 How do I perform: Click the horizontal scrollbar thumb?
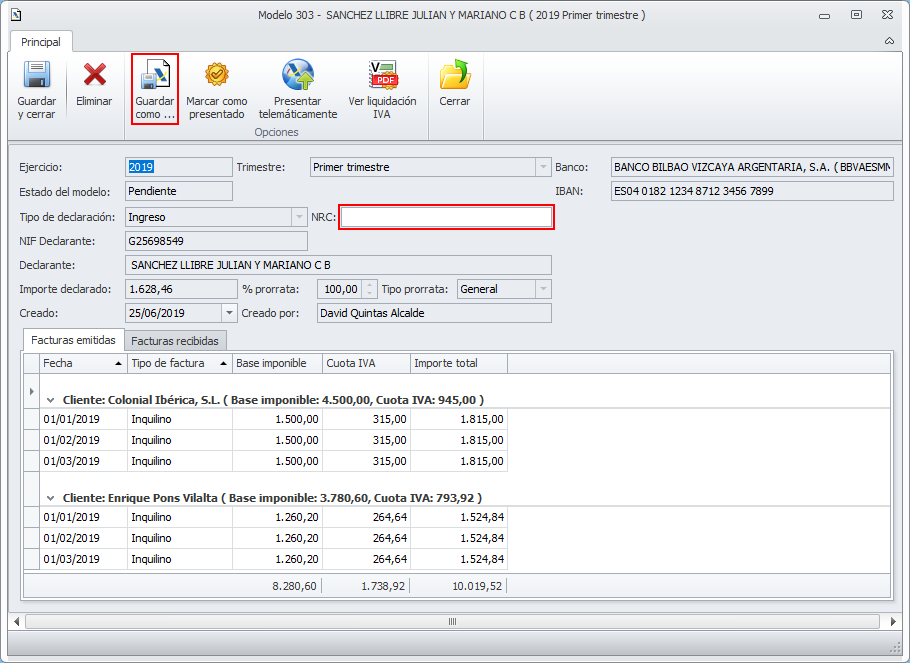[453, 622]
